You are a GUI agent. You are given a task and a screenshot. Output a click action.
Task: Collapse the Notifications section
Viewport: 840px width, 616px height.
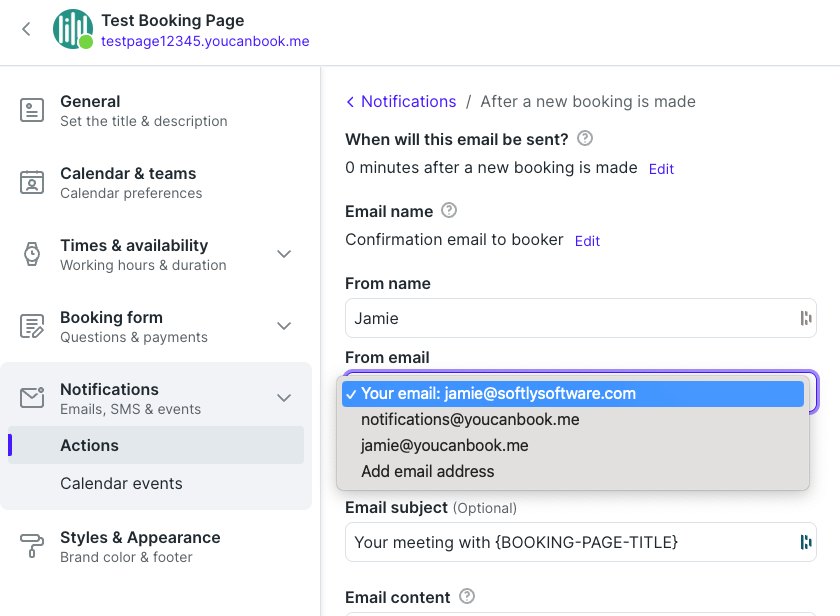(284, 397)
